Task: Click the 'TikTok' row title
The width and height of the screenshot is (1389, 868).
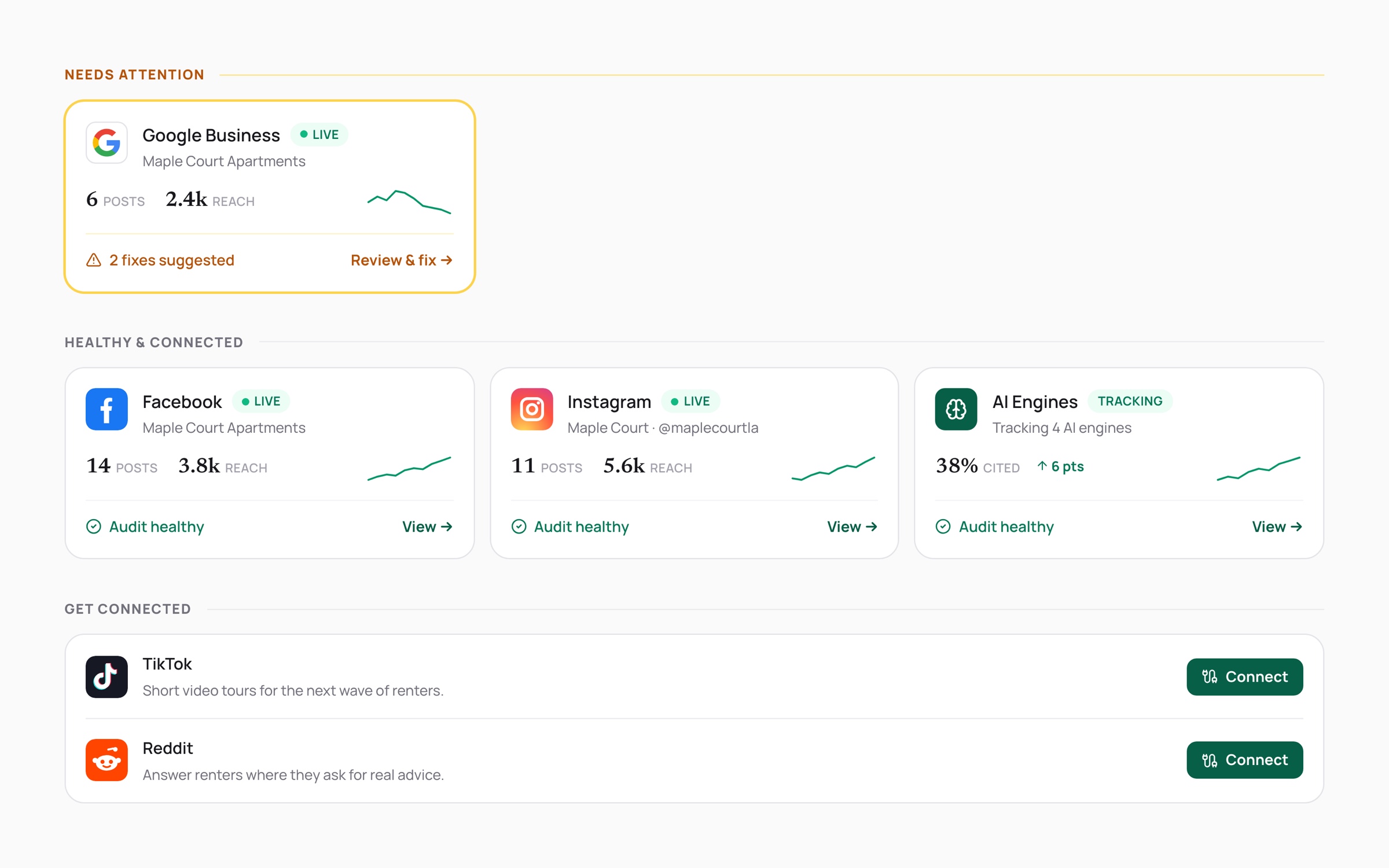Action: [x=167, y=664]
